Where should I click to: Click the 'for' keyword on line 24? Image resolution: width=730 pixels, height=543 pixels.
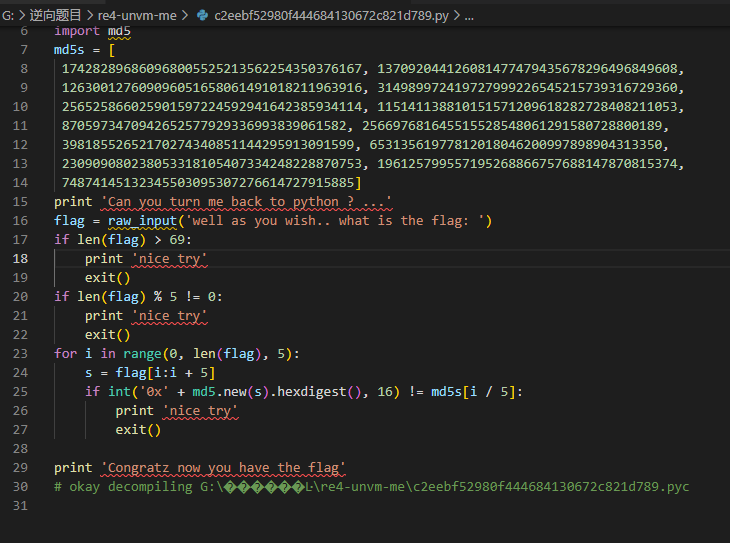pos(65,354)
